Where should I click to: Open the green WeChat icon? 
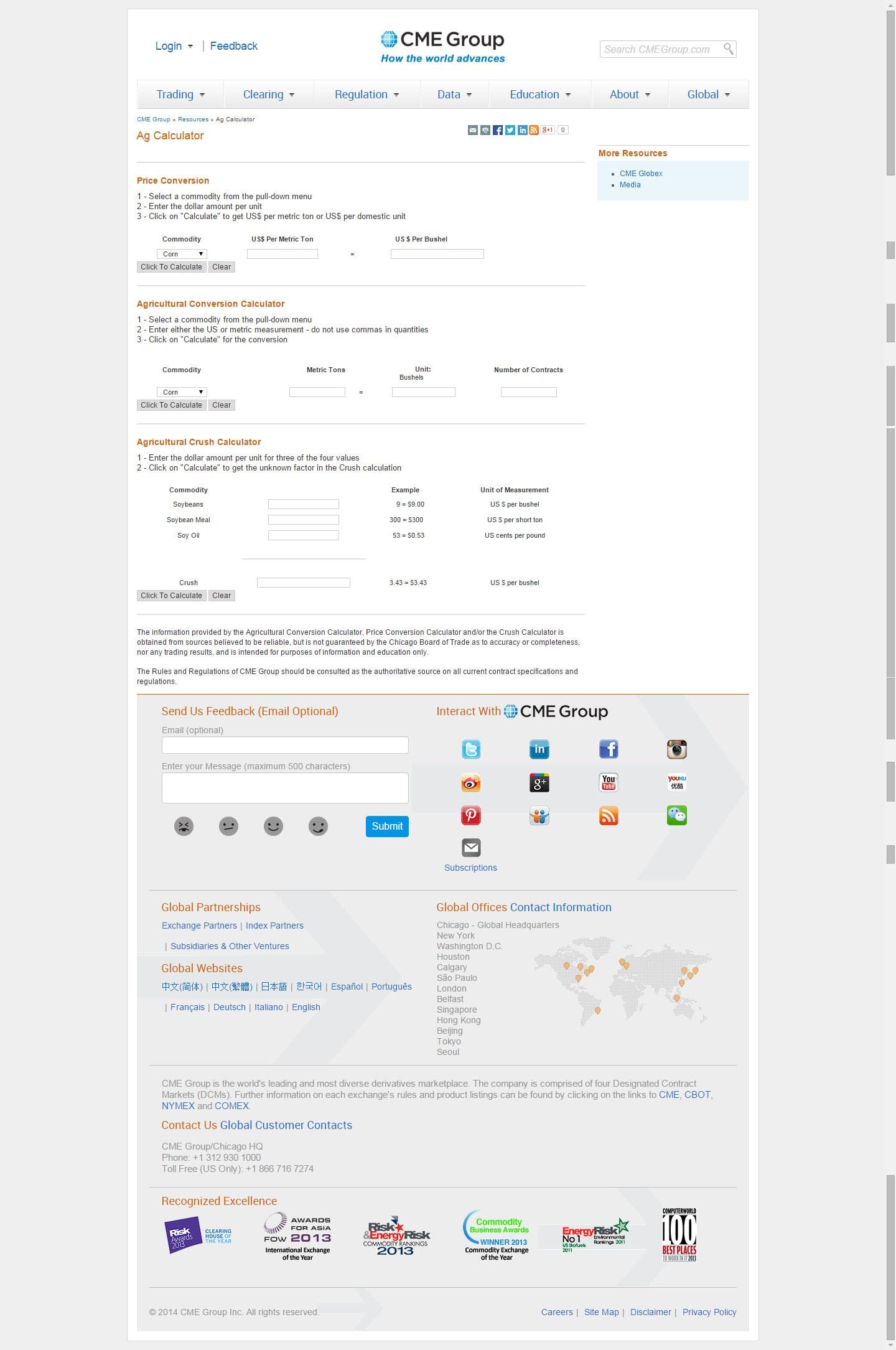coord(677,815)
